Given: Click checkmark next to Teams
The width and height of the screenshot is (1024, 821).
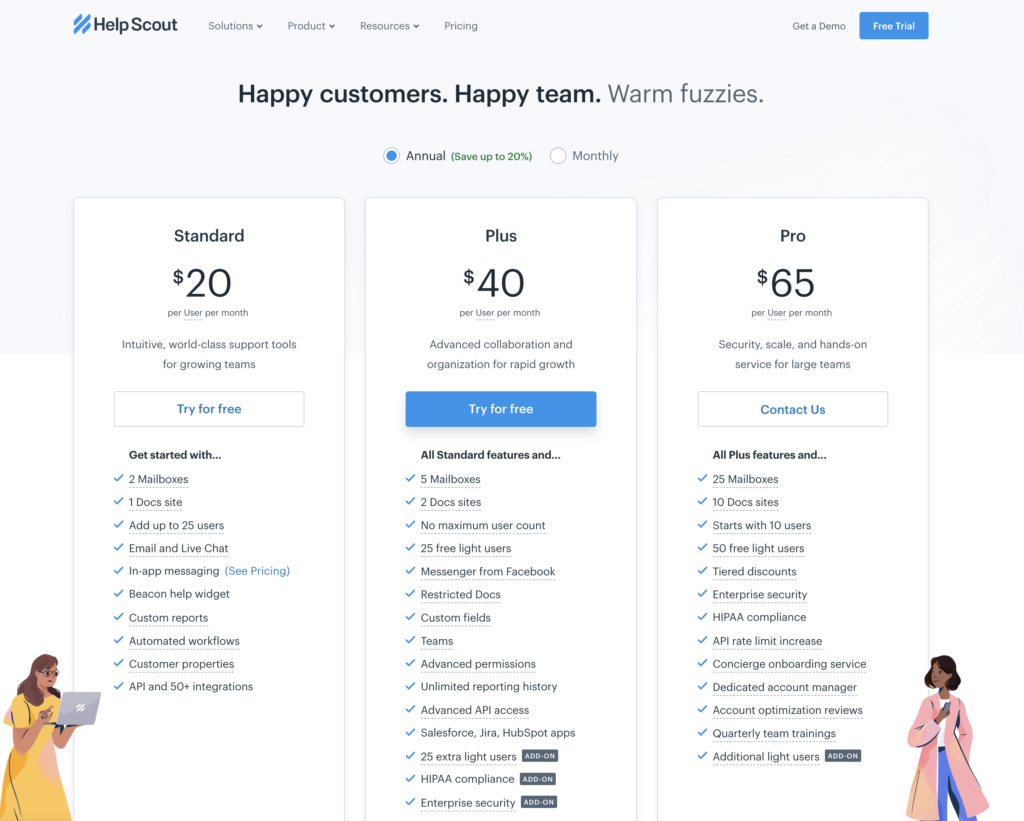Looking at the screenshot, I should [x=410, y=640].
